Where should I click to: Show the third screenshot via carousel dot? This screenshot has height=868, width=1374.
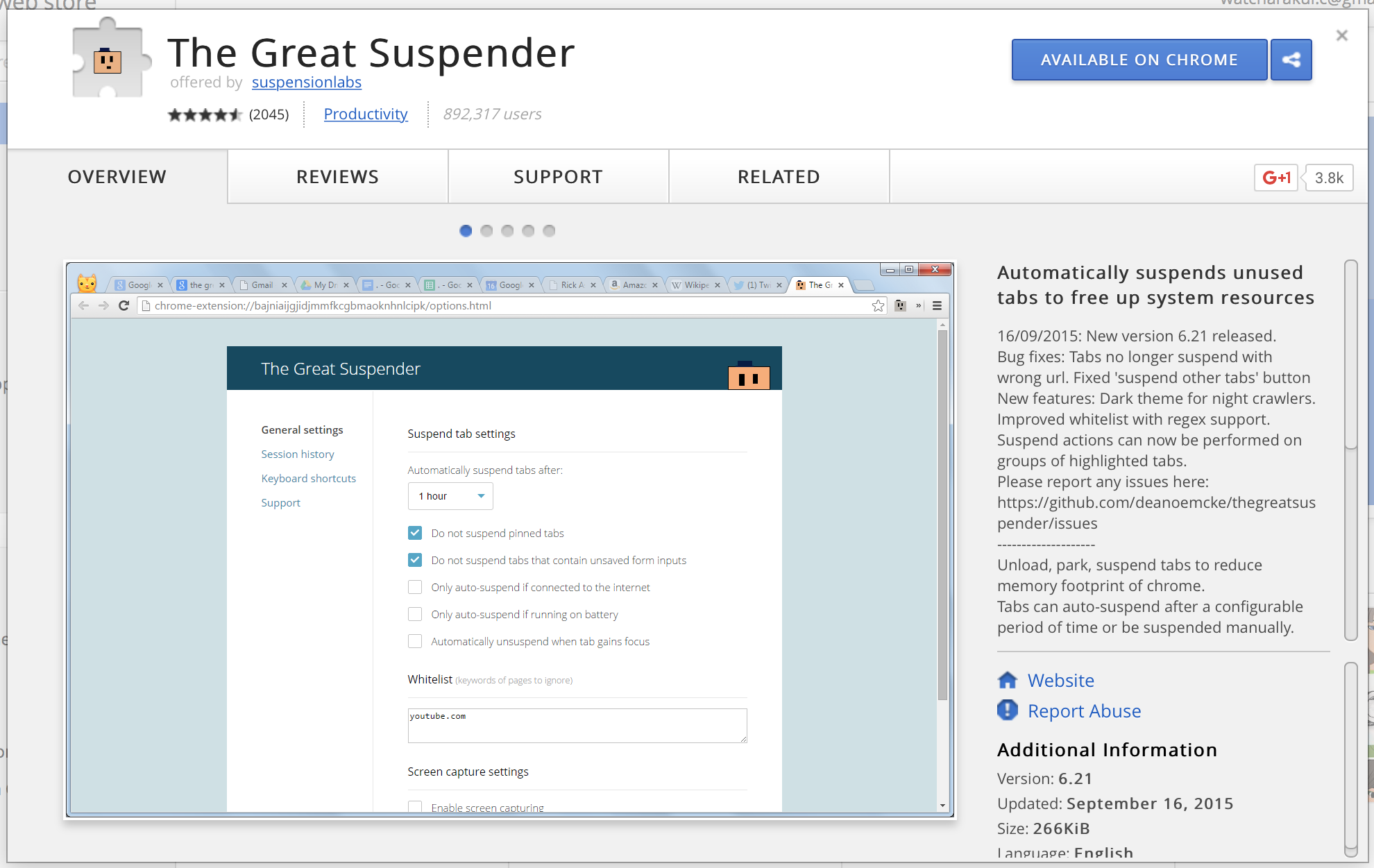tap(507, 231)
